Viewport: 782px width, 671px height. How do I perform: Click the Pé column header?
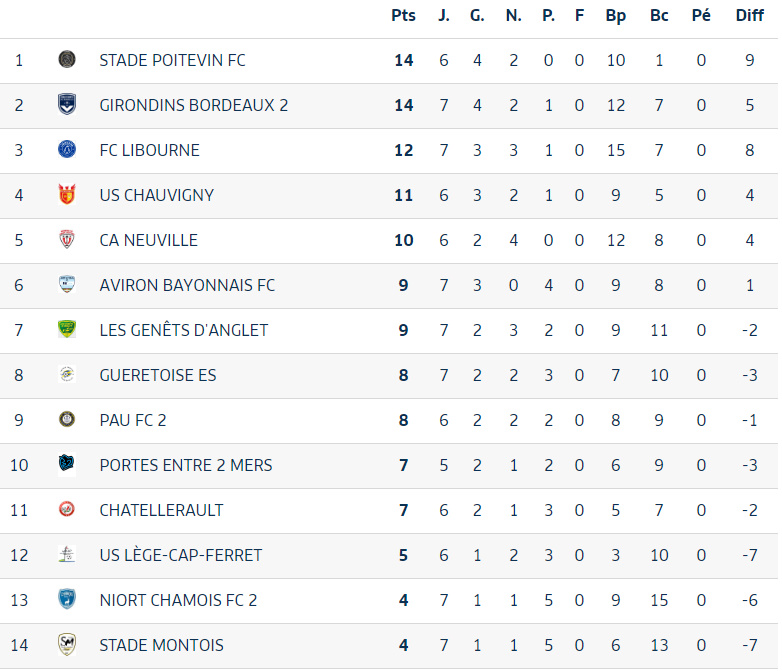coord(701,15)
